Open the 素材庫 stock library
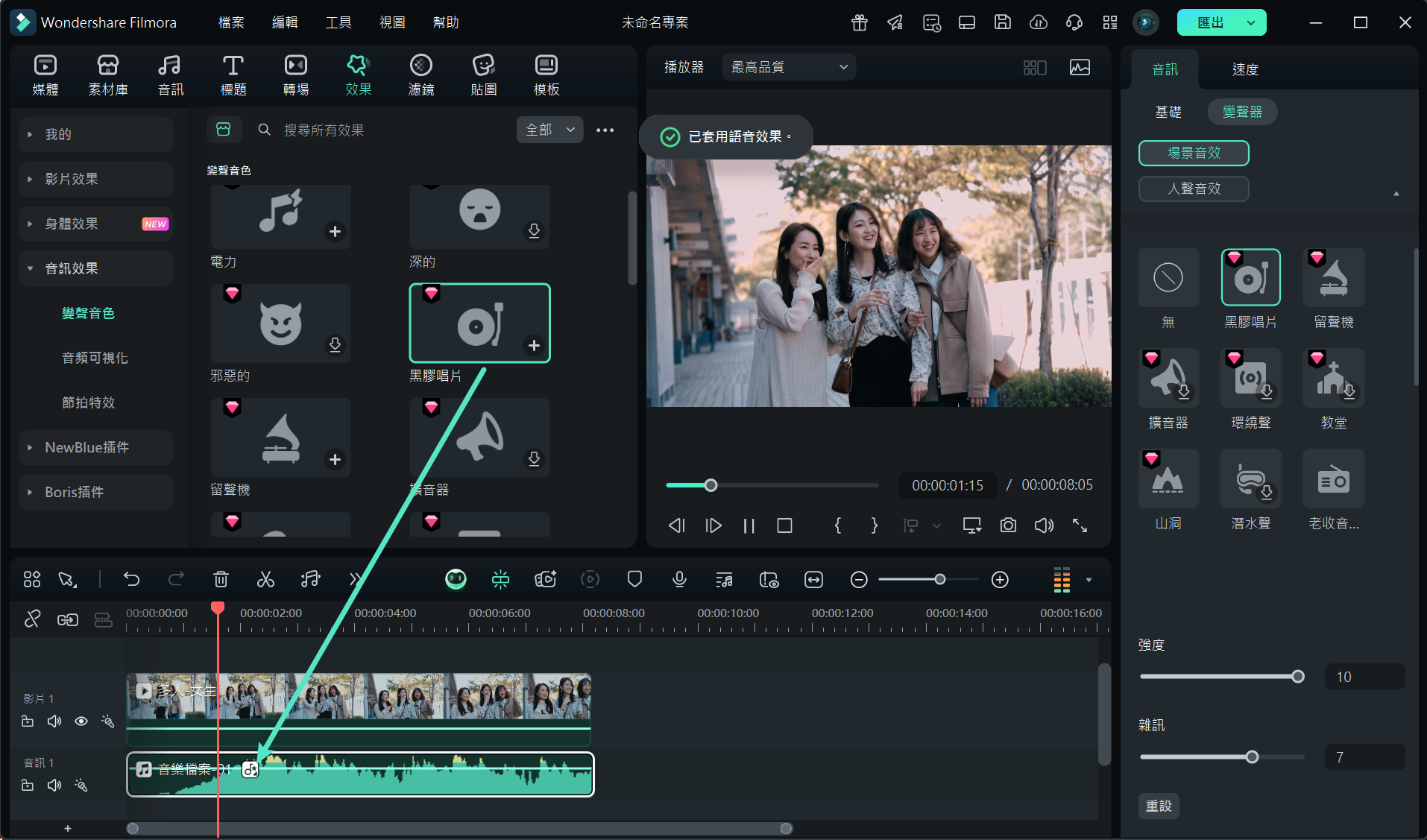Image resolution: width=1427 pixels, height=840 pixels. pyautogui.click(x=108, y=75)
